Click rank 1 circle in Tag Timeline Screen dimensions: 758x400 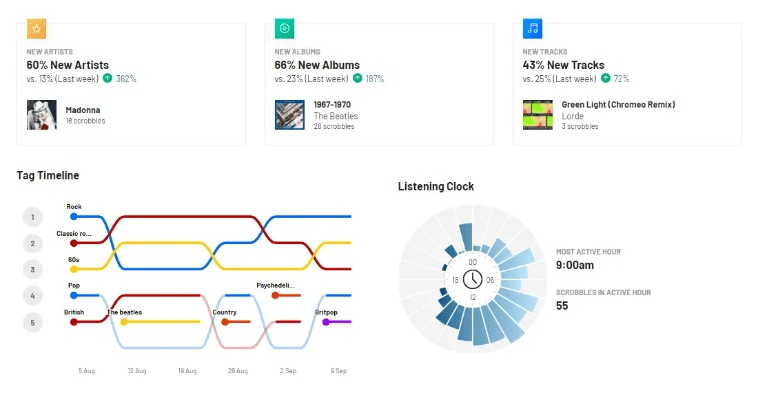point(33,217)
